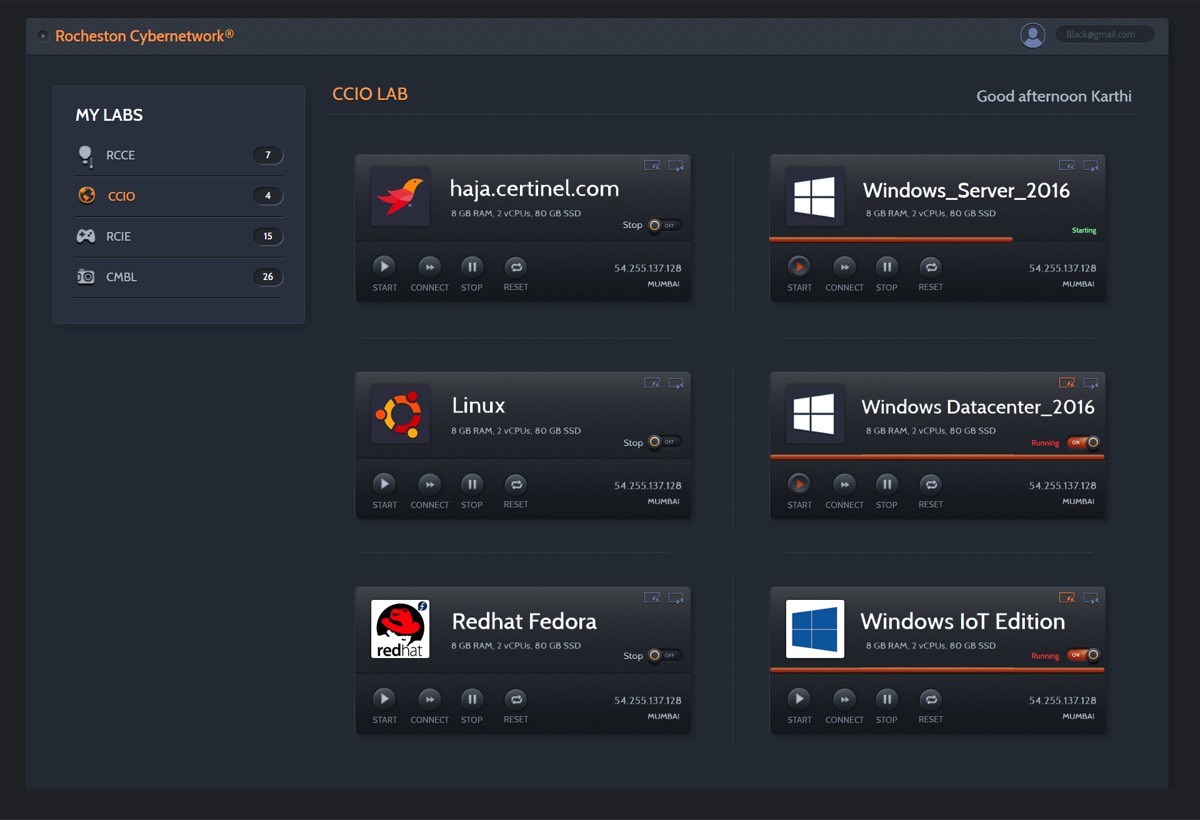Image resolution: width=1200 pixels, height=820 pixels.
Task: Click the CCIO LAB heading
Action: coord(370,94)
